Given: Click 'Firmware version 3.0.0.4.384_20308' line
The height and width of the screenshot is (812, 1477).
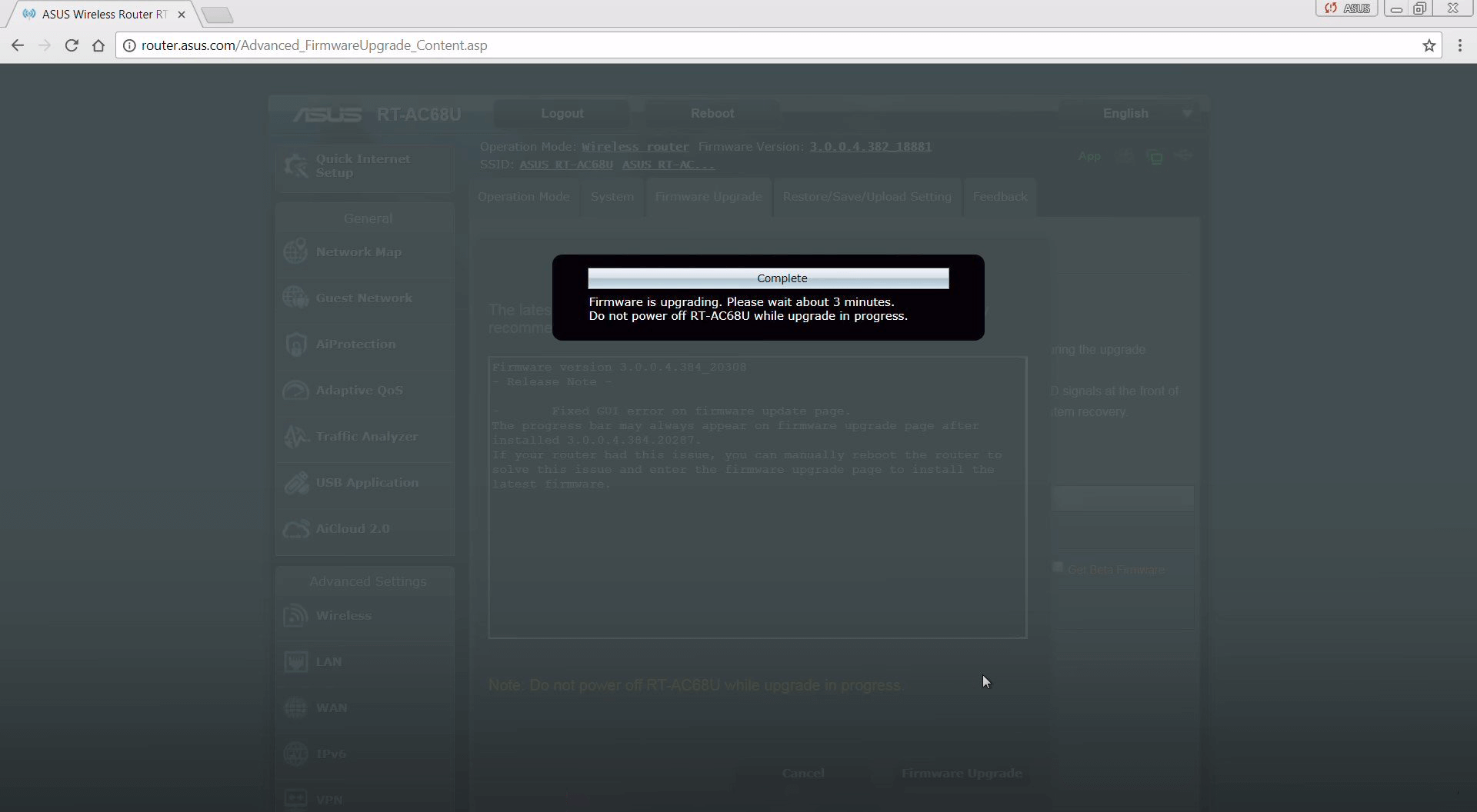Looking at the screenshot, I should click(x=619, y=368).
